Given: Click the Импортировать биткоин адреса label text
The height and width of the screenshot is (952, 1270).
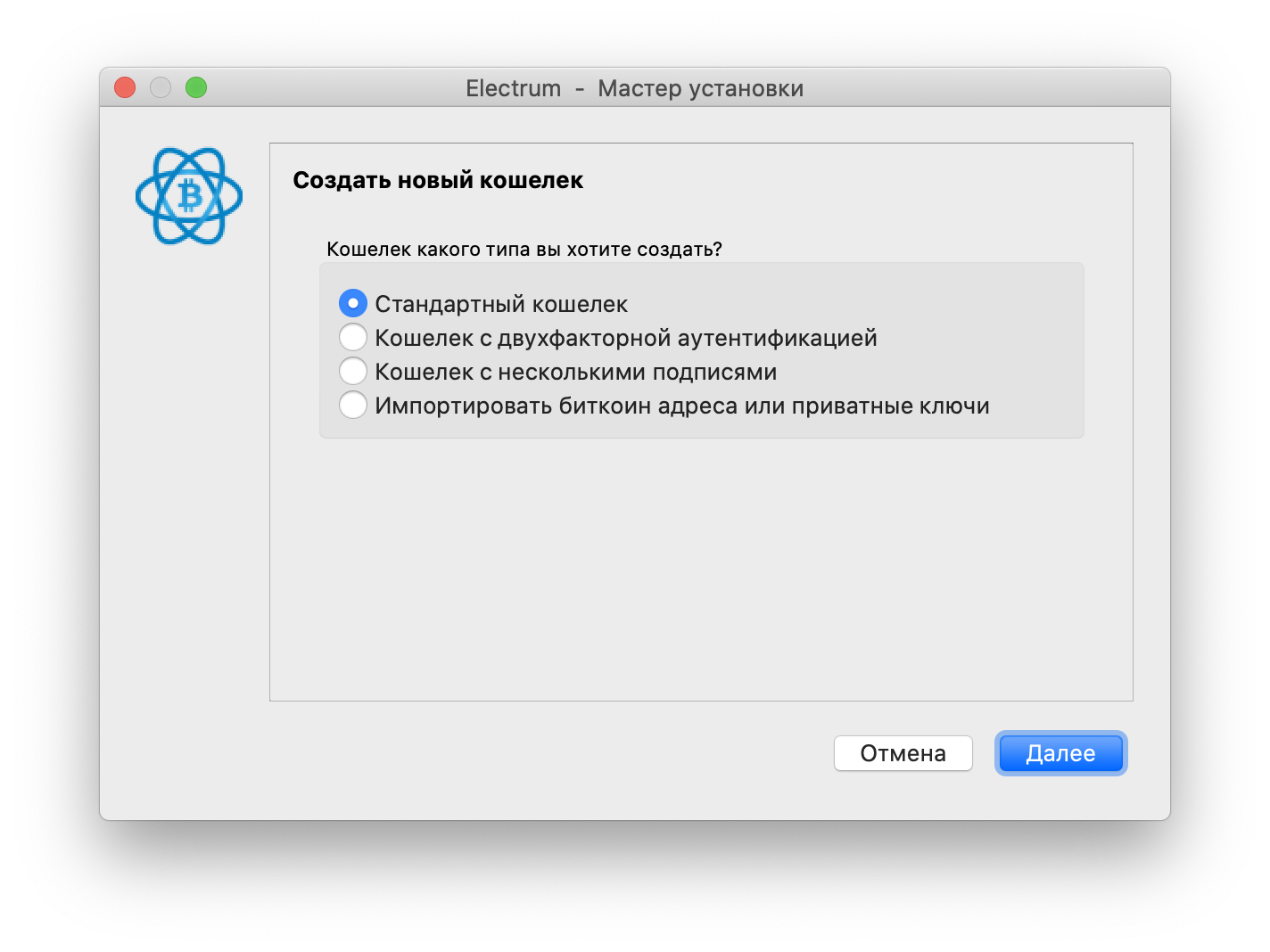Looking at the screenshot, I should 682,406.
